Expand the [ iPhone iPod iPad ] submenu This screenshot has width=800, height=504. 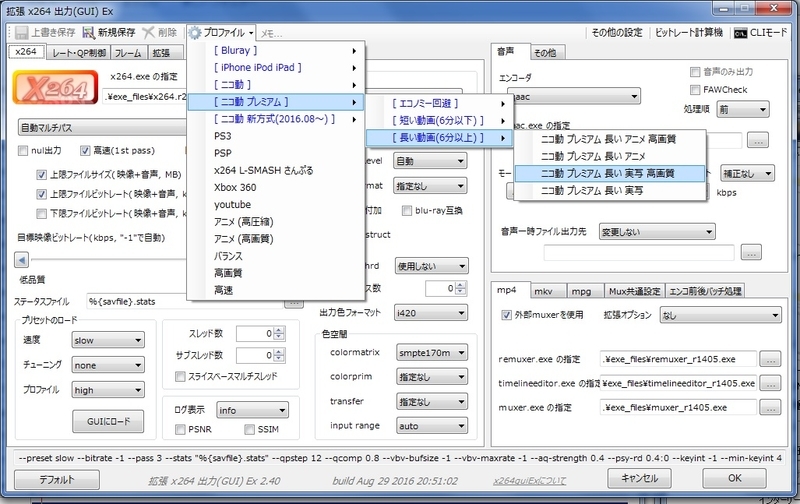pos(276,67)
